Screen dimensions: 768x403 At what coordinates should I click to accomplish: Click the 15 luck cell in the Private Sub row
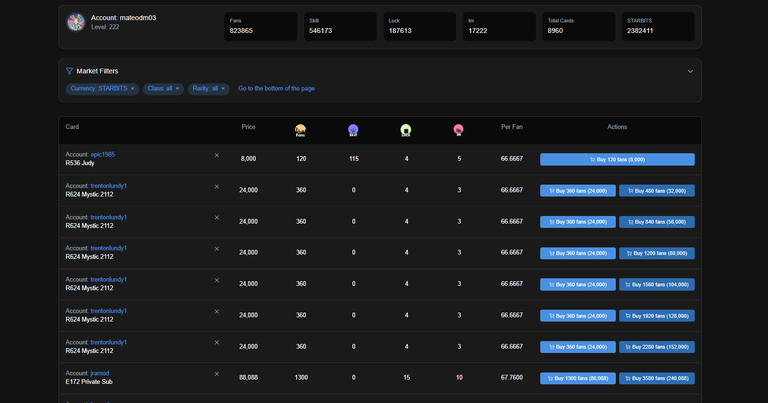tap(407, 378)
